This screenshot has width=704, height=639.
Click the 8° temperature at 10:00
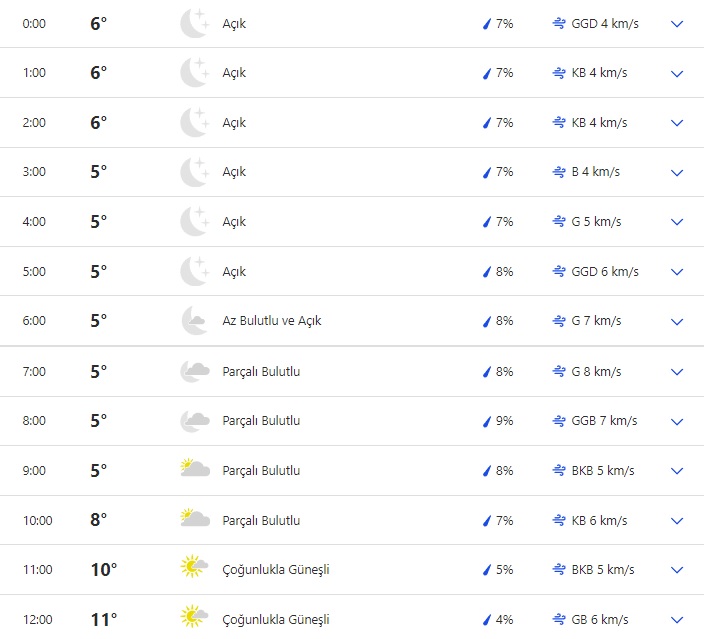pyautogui.click(x=98, y=520)
